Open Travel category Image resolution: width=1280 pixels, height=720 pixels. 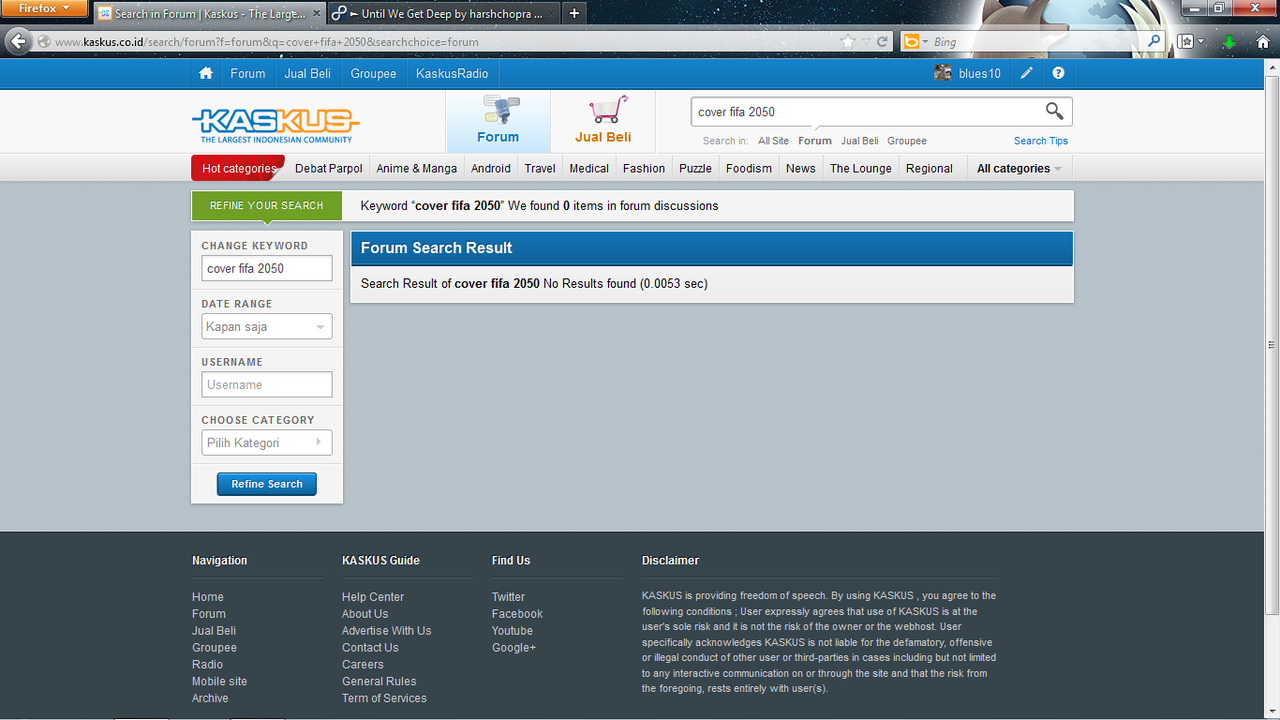pos(540,168)
